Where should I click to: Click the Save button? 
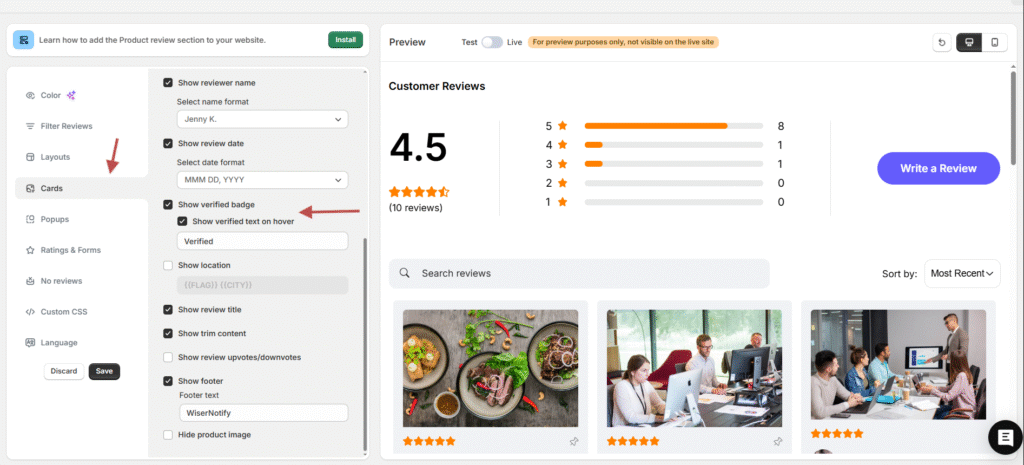(x=104, y=371)
